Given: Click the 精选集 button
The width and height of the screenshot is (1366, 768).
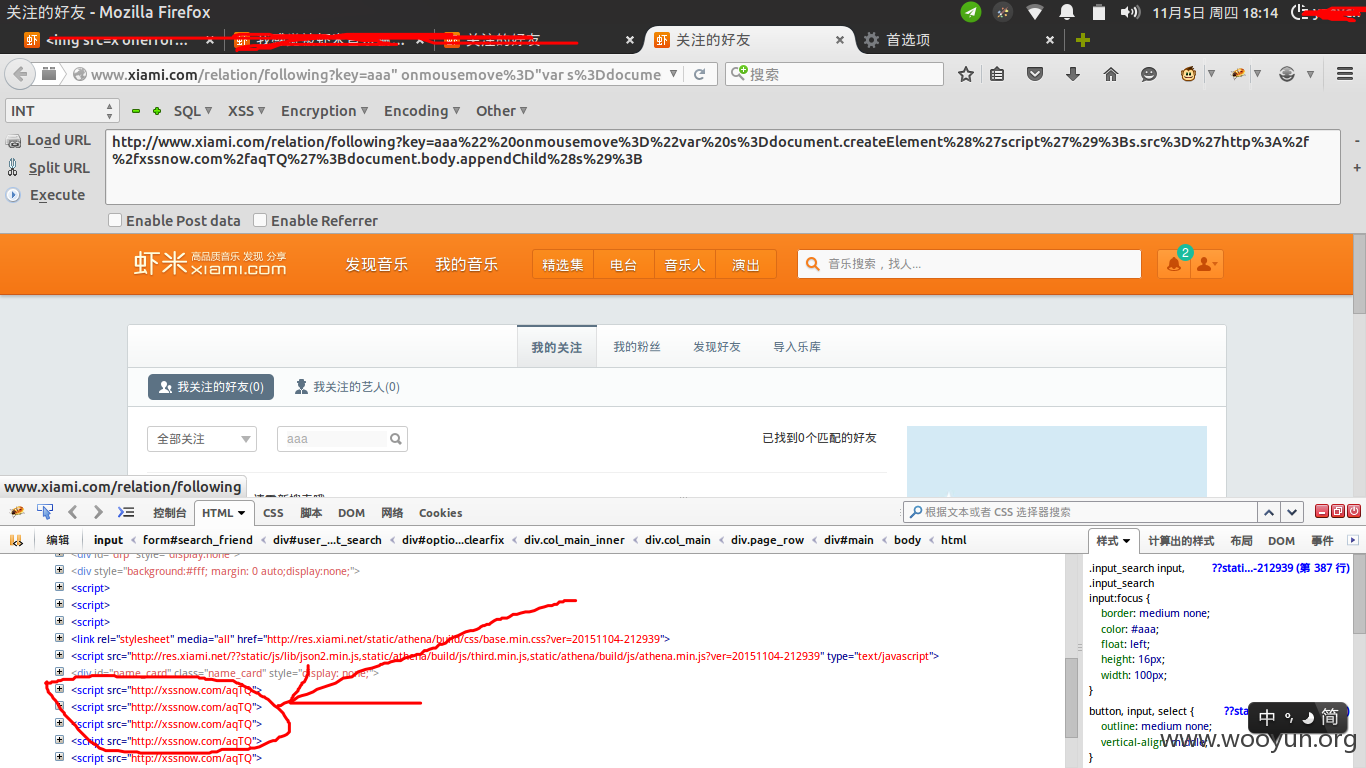Looking at the screenshot, I should [563, 265].
